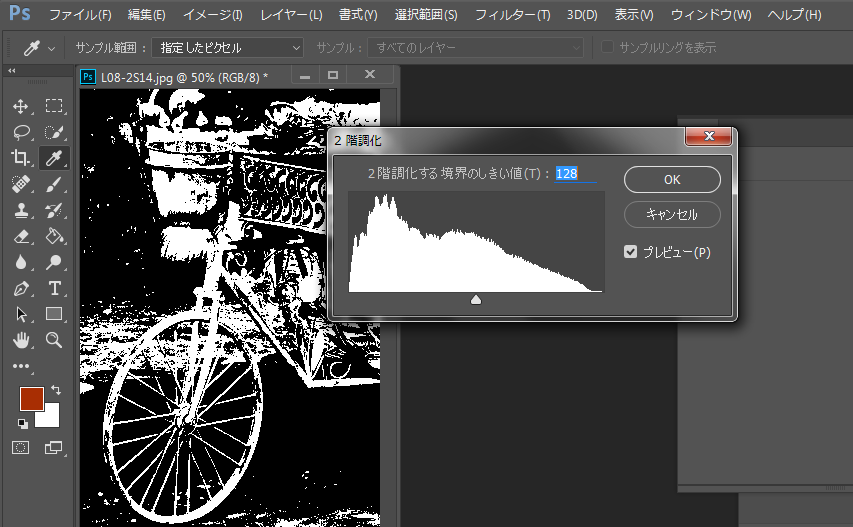Select the Spot Healing Brush tool
This screenshot has height=527, width=853.
[21, 184]
